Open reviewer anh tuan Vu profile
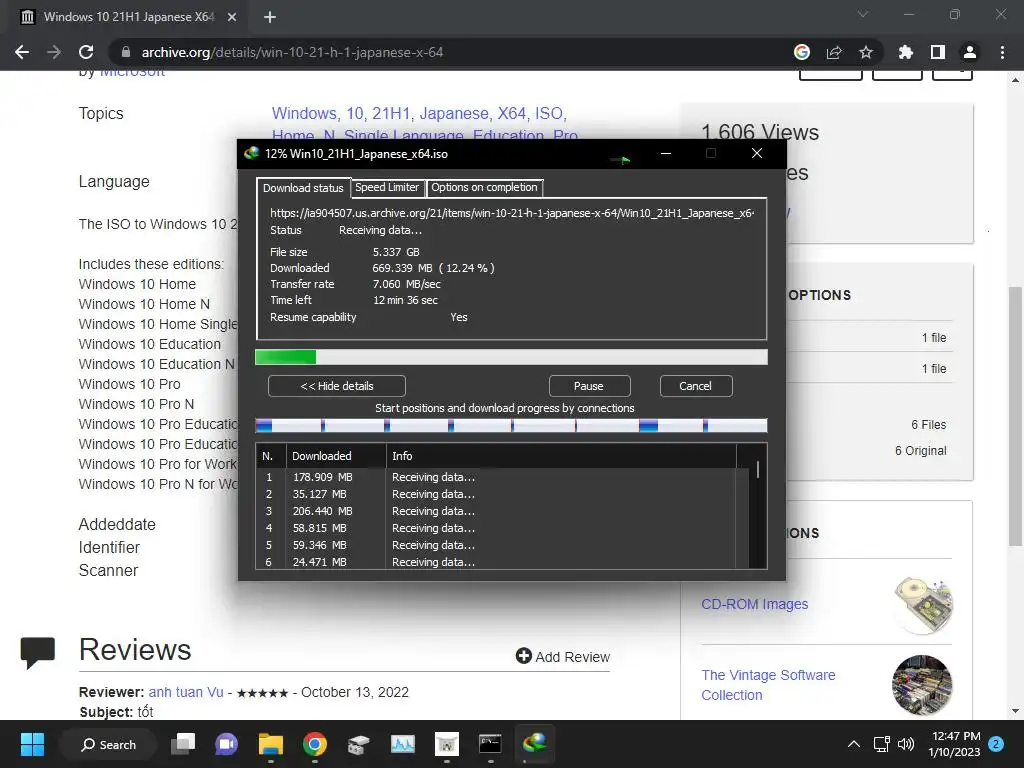This screenshot has height=768, width=1024. (x=185, y=692)
